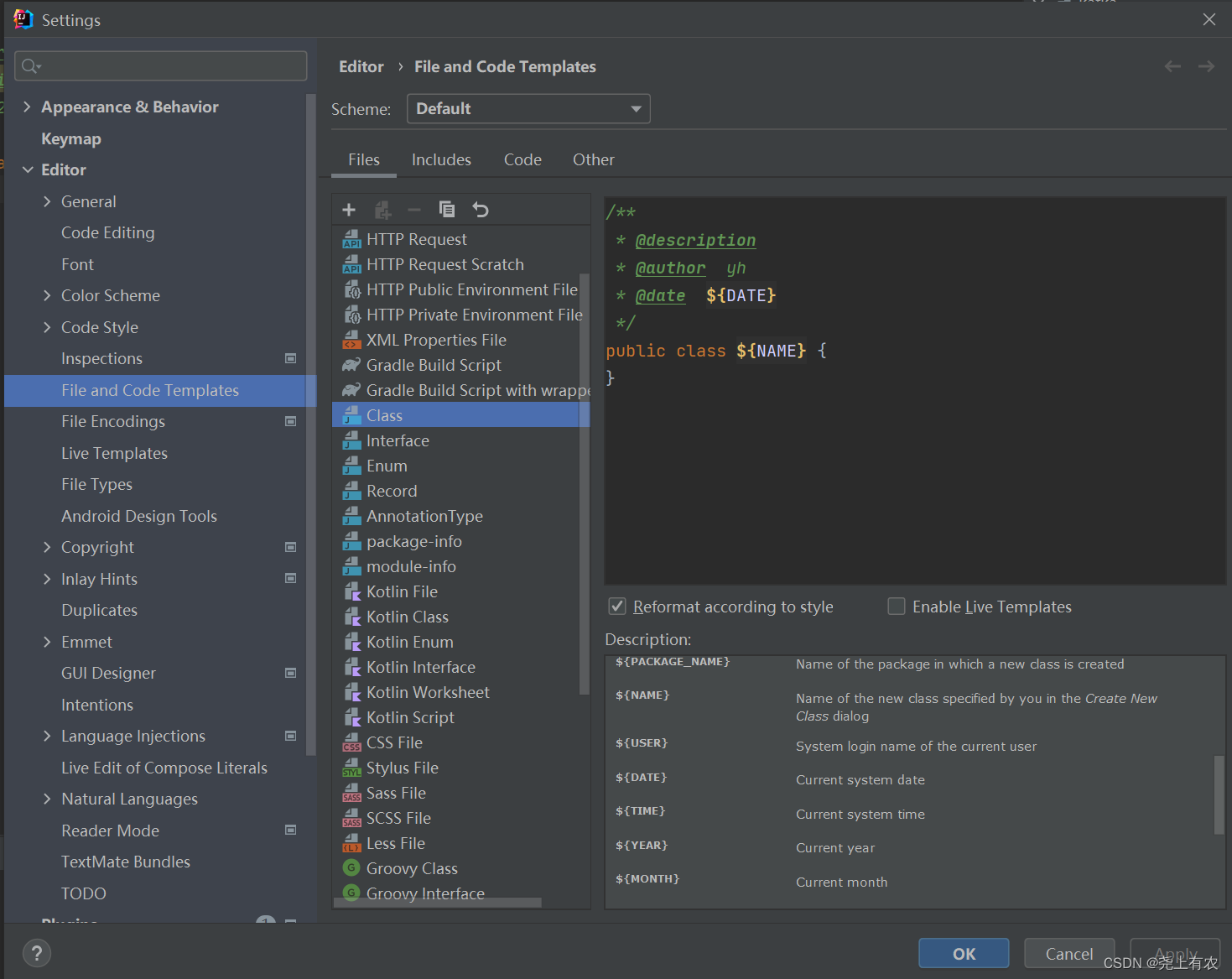Switch to the Other tab
Viewport: 1232px width, 979px height.
click(x=594, y=159)
